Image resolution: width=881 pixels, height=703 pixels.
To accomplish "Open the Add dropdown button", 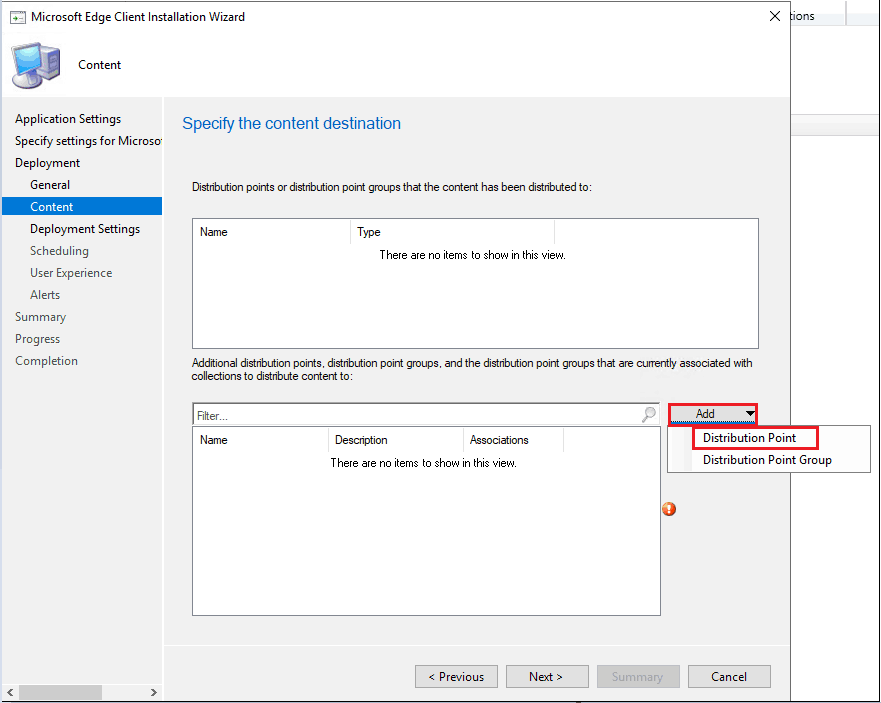I will (x=712, y=414).
